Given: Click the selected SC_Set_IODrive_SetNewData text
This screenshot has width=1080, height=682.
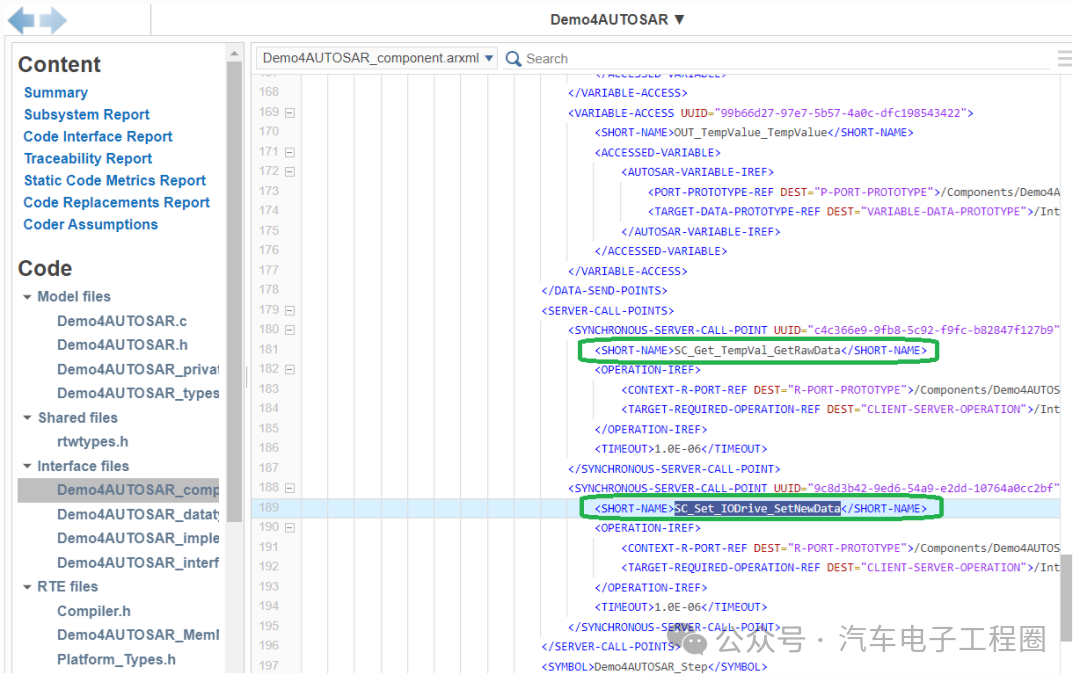Looking at the screenshot, I should (x=757, y=509).
